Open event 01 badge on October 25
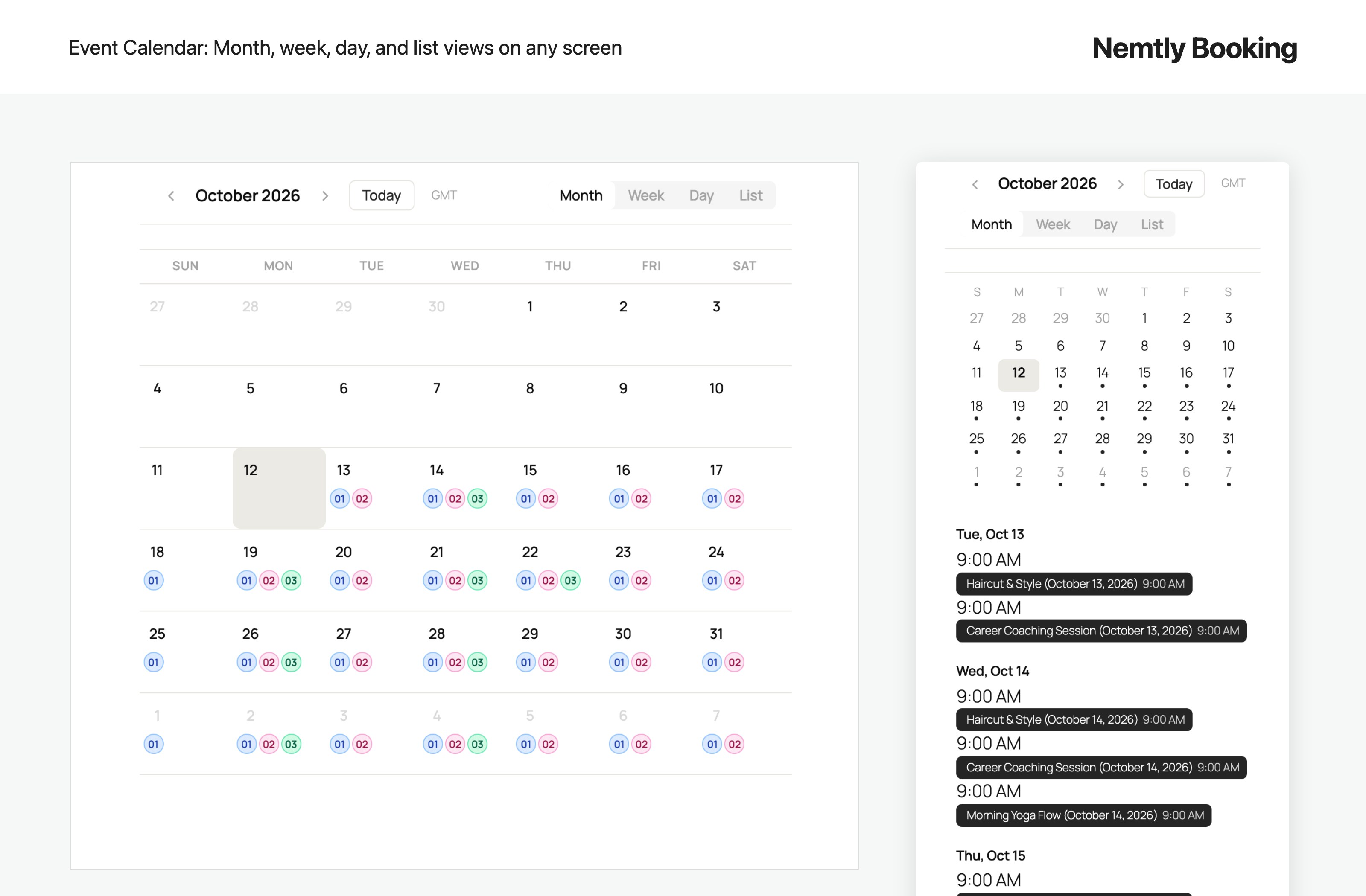The width and height of the screenshot is (1366, 896). (153, 663)
